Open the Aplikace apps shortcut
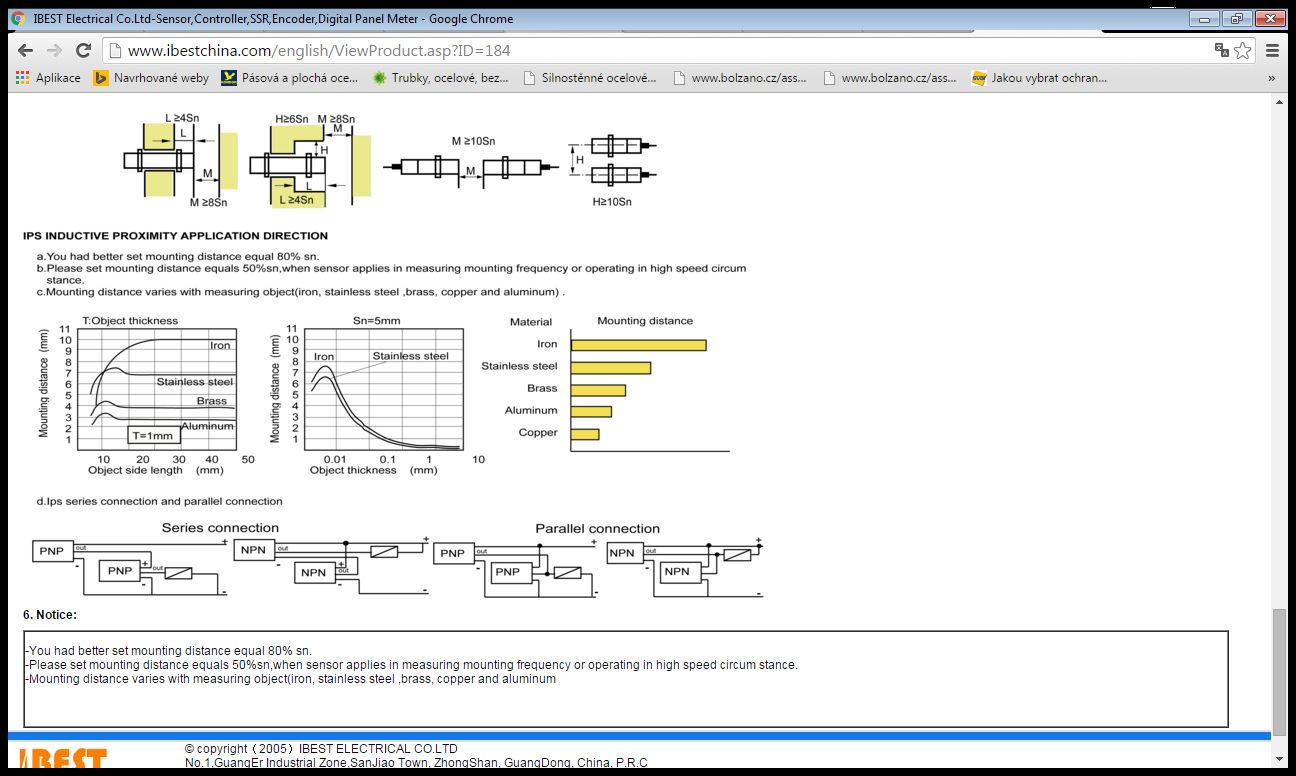This screenshot has width=1296, height=776. tap(48, 78)
